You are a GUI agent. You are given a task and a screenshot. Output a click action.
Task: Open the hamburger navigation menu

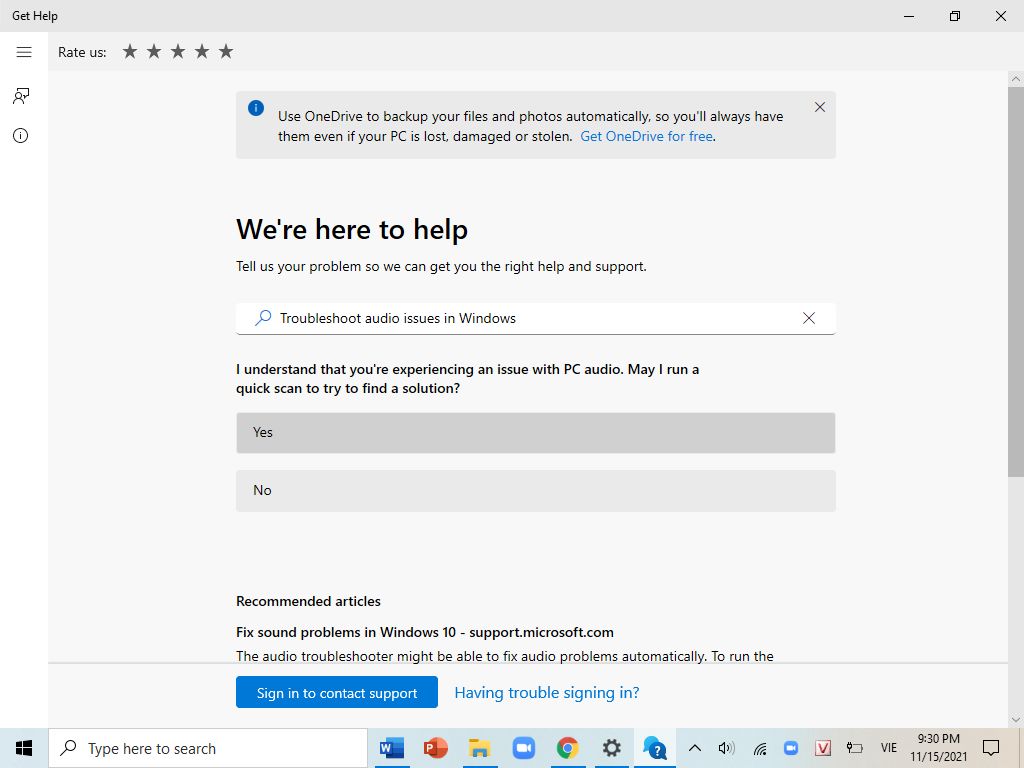[x=24, y=52]
